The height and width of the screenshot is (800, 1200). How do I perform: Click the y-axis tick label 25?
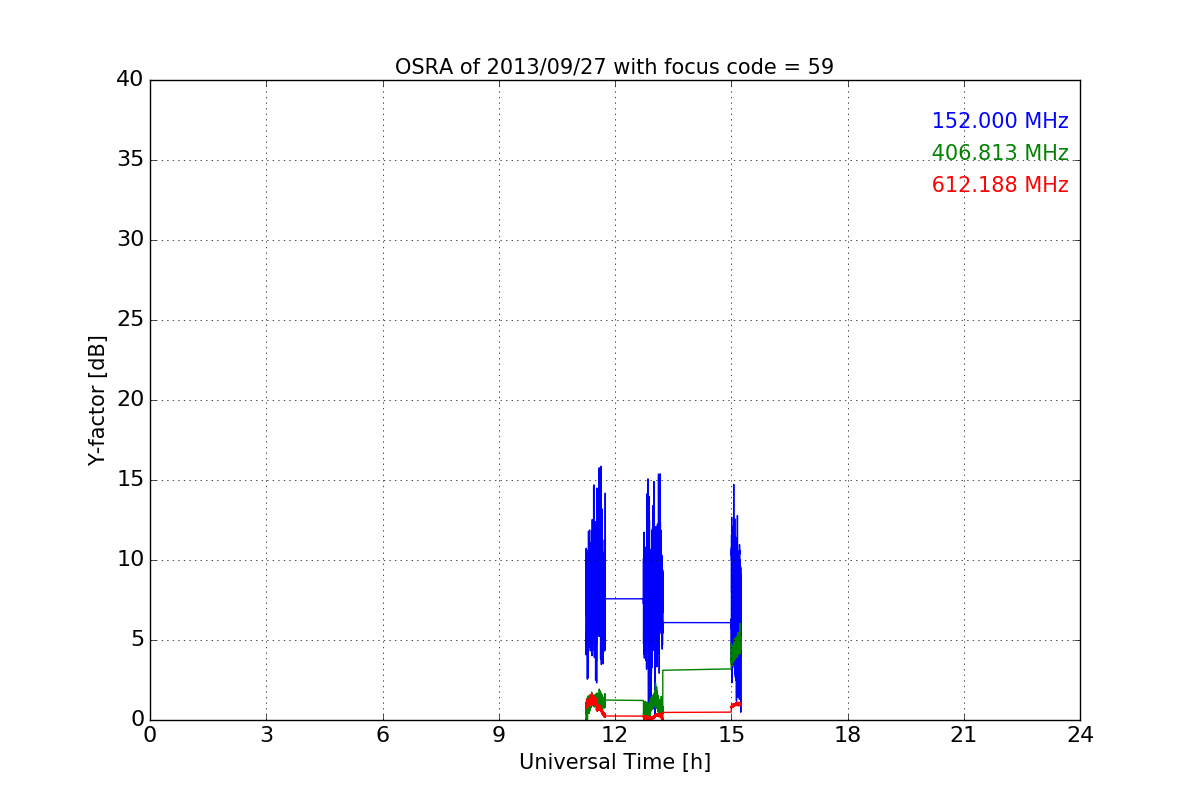[130, 320]
